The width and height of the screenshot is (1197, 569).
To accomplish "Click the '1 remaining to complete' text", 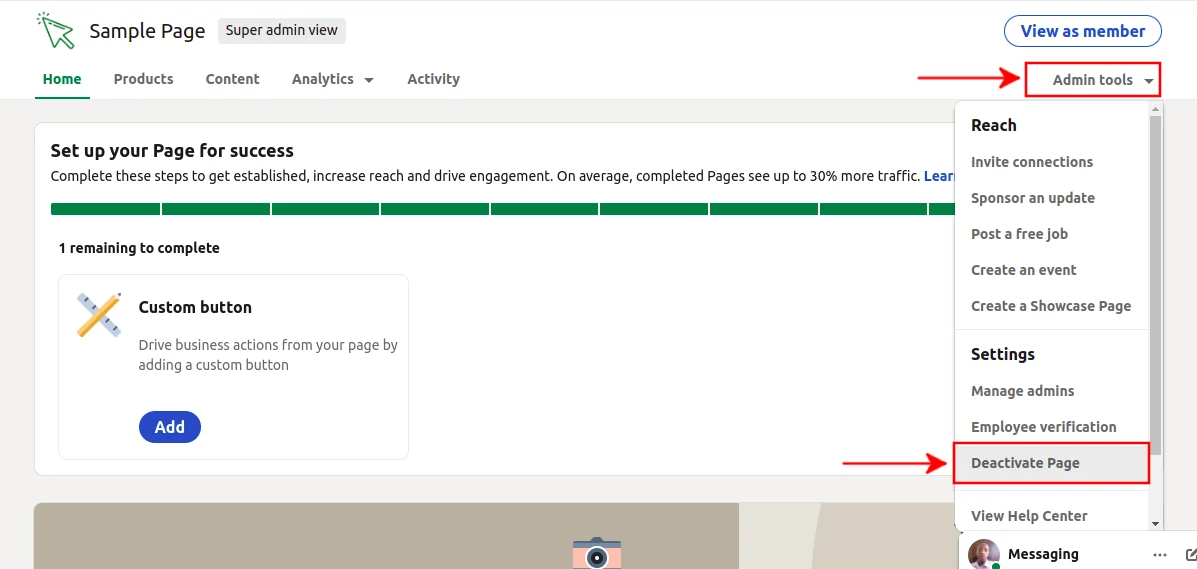I will (139, 248).
